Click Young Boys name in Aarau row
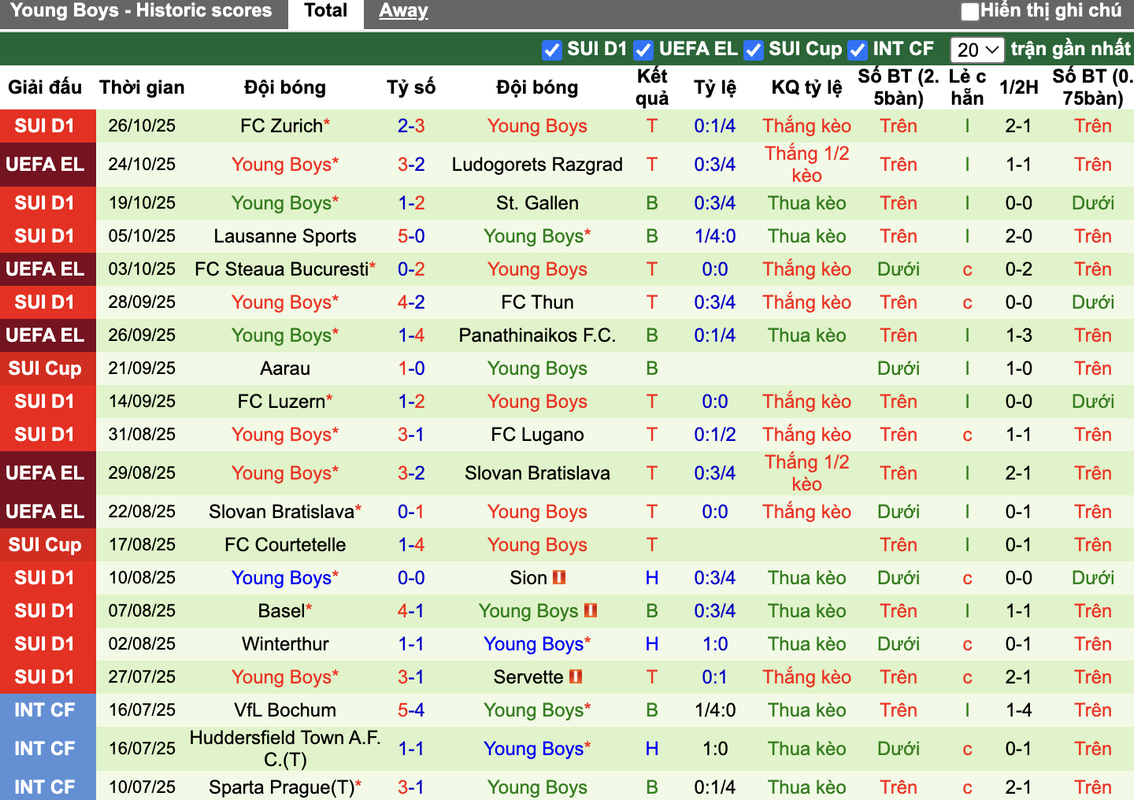1134x800 pixels. [x=537, y=368]
